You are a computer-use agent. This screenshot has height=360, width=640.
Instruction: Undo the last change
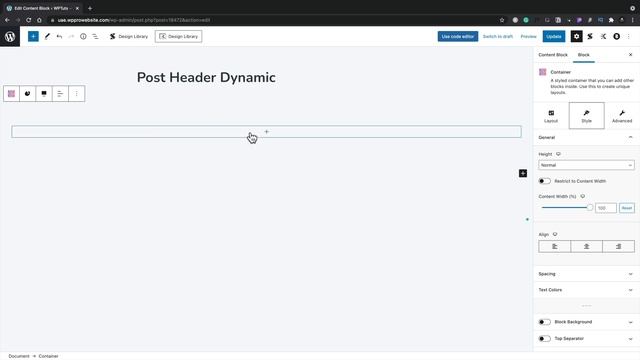[x=59, y=36]
